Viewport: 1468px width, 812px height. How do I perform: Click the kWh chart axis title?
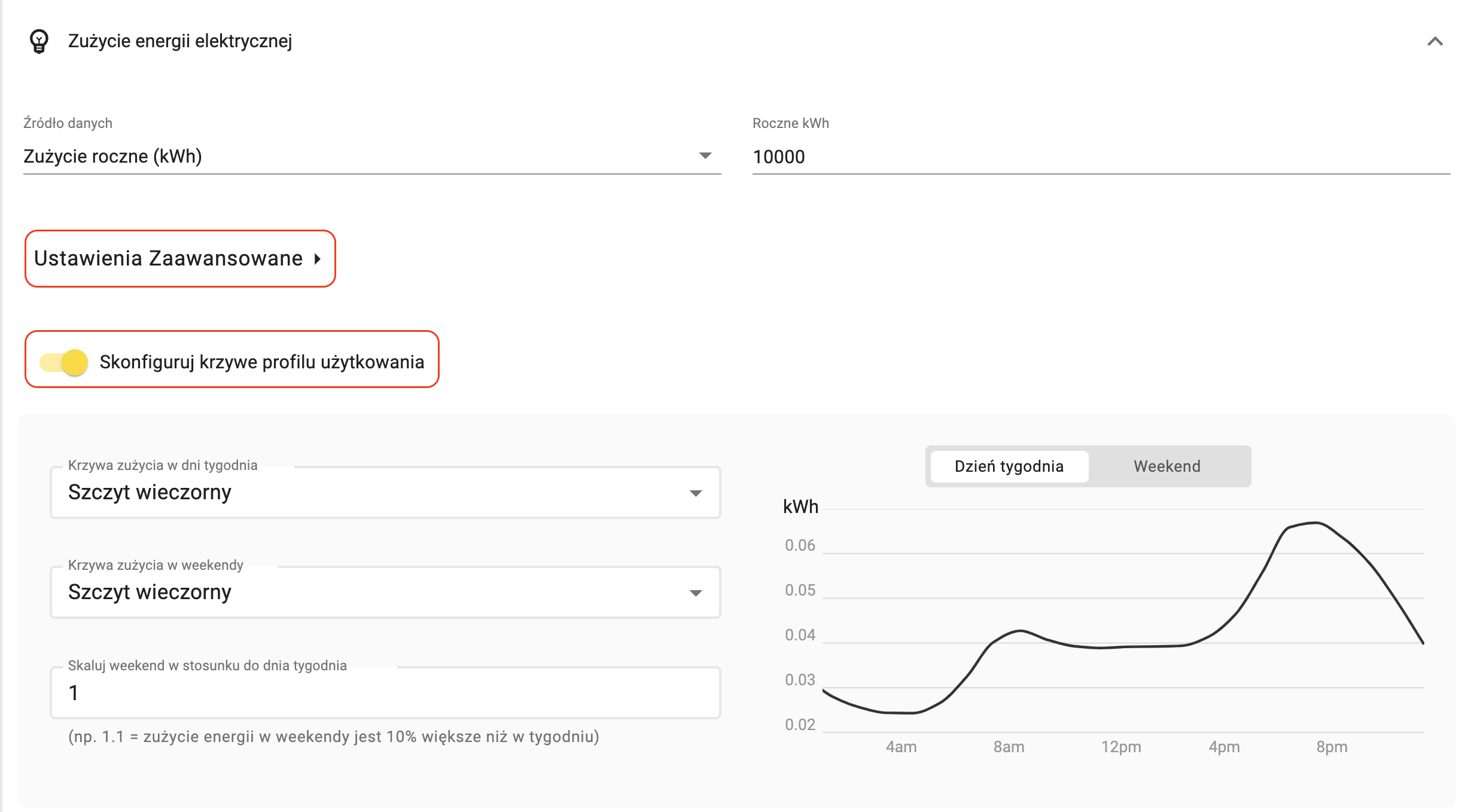800,506
